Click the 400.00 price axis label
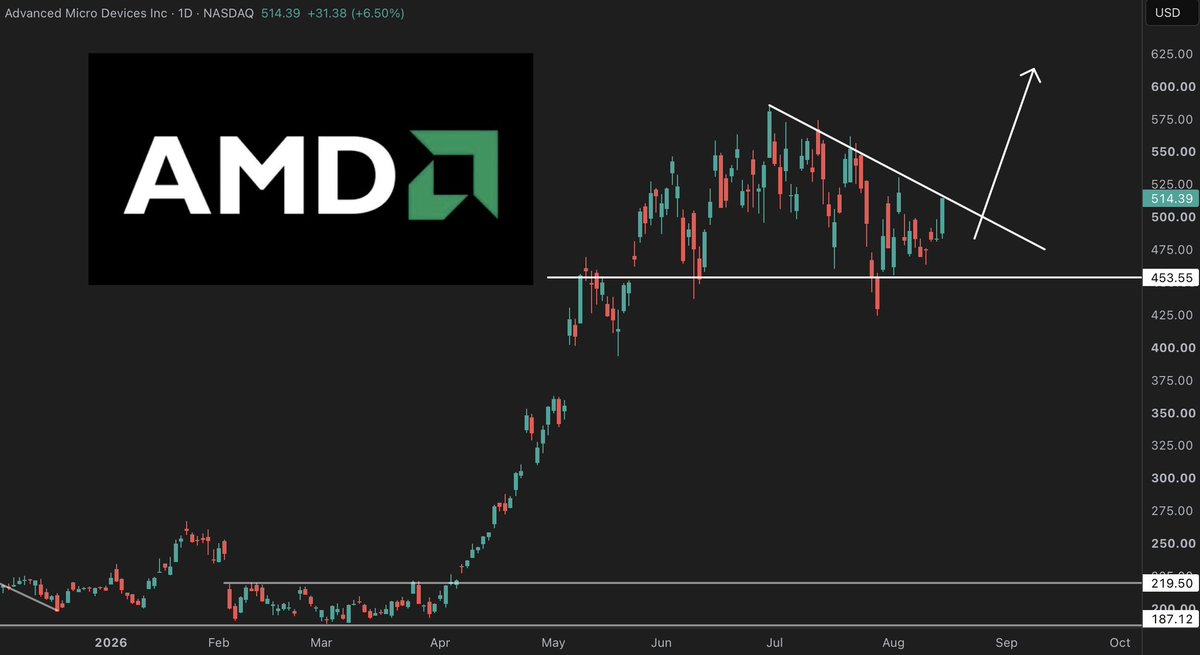The width and height of the screenshot is (1200, 655). coord(1173,348)
